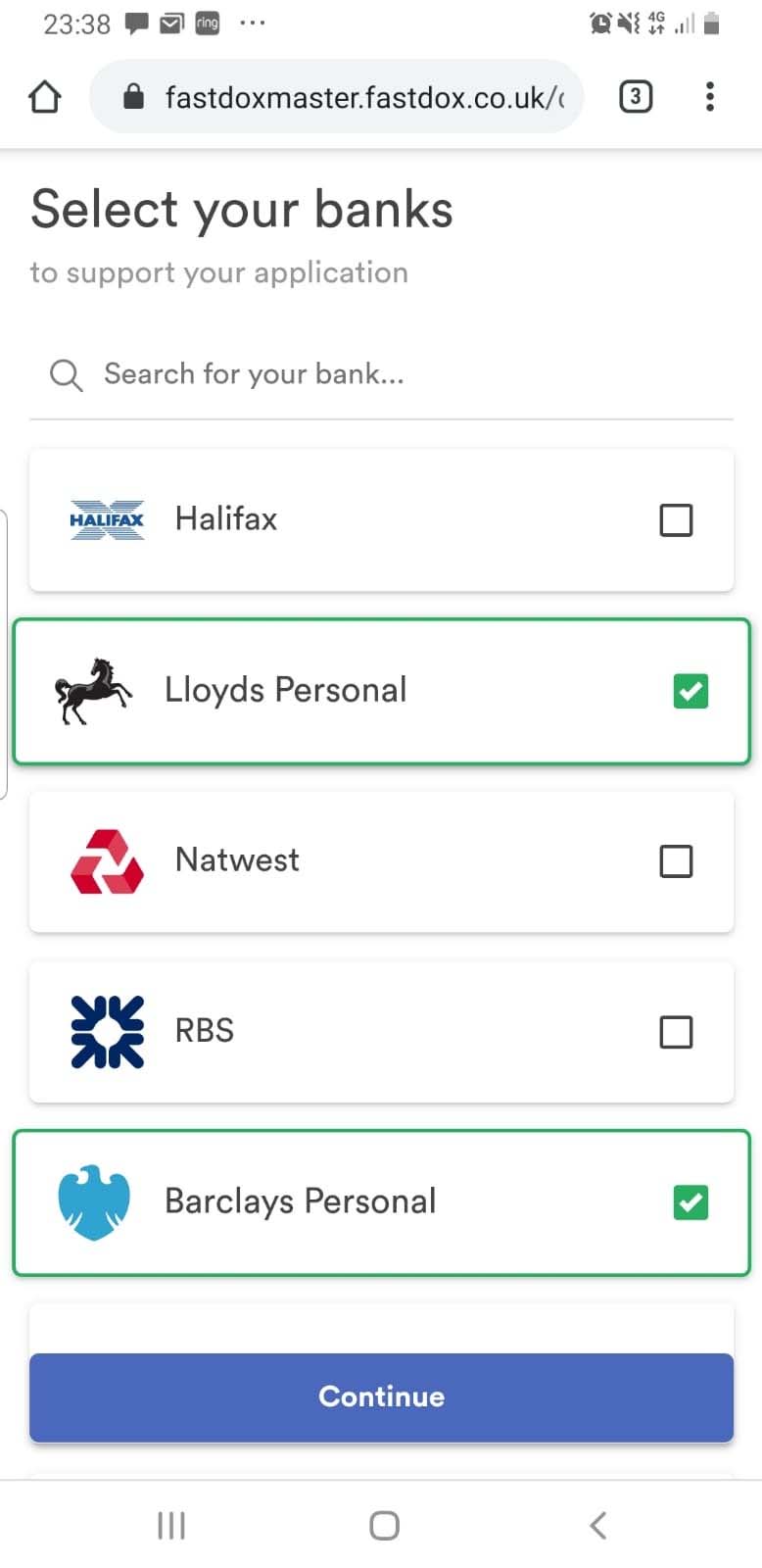The height and width of the screenshot is (1568, 762).
Task: Tap the fastdox URL address bar
Action: click(362, 97)
